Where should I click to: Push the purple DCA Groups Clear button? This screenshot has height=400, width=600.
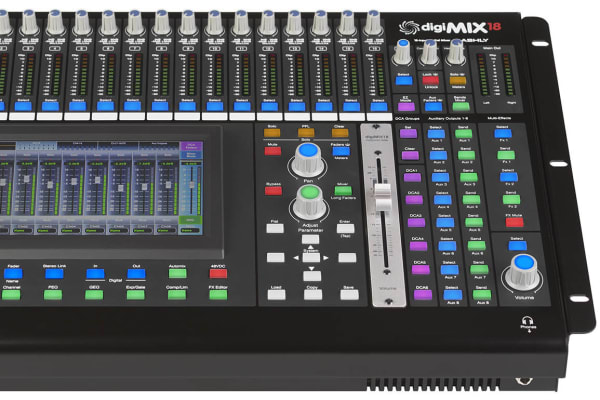click(410, 155)
